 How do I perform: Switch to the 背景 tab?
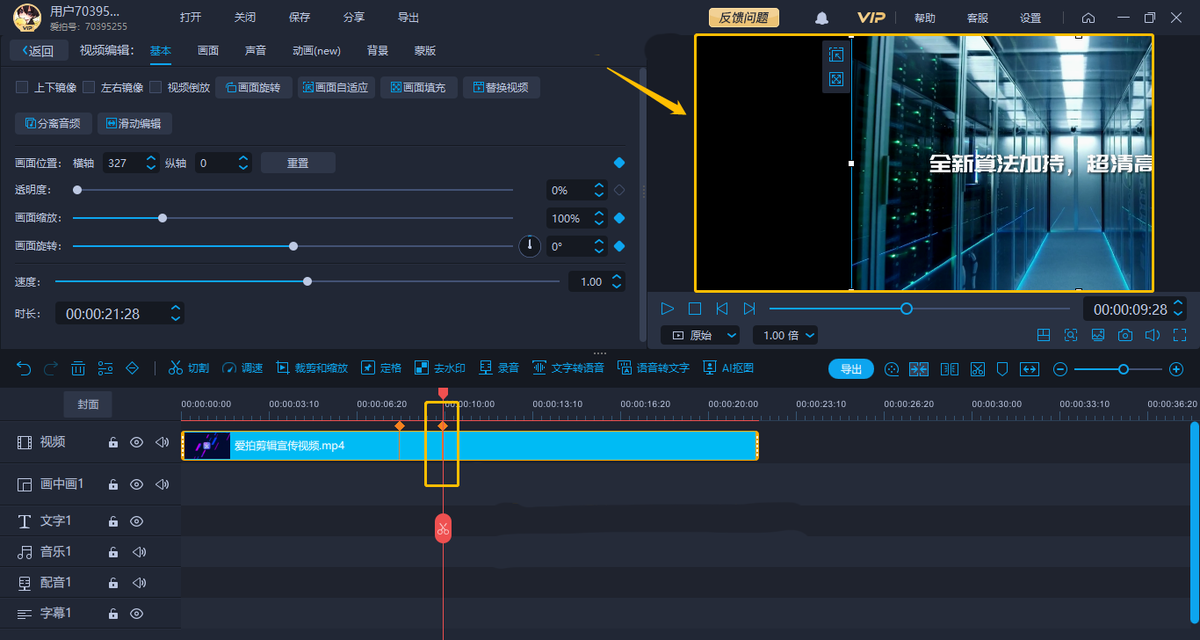(377, 51)
